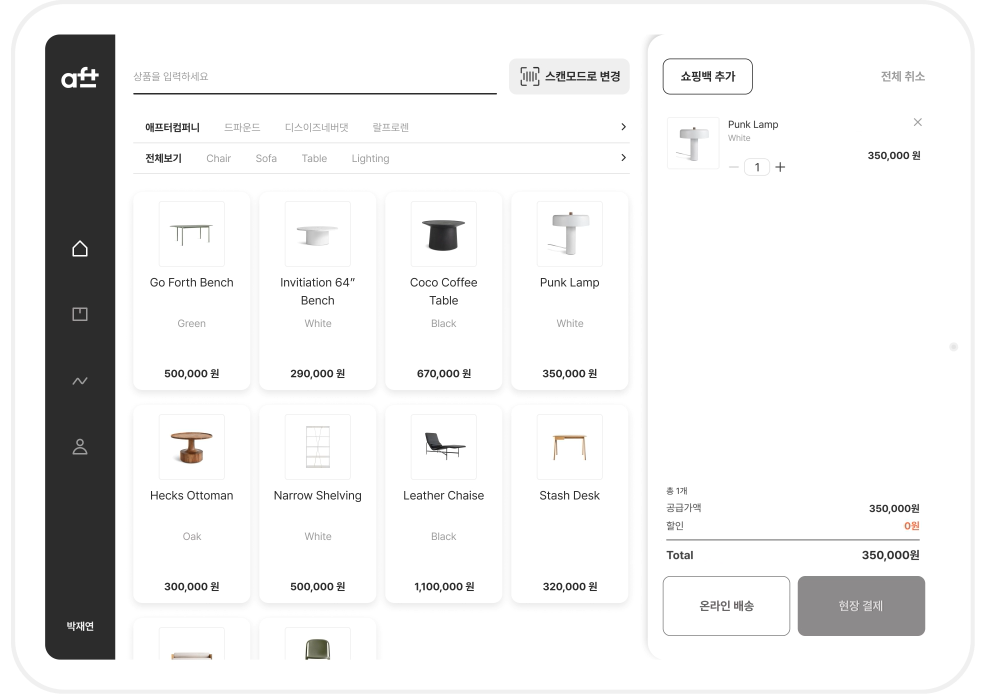Increase Punk Lamp quantity with plus

pos(780,167)
